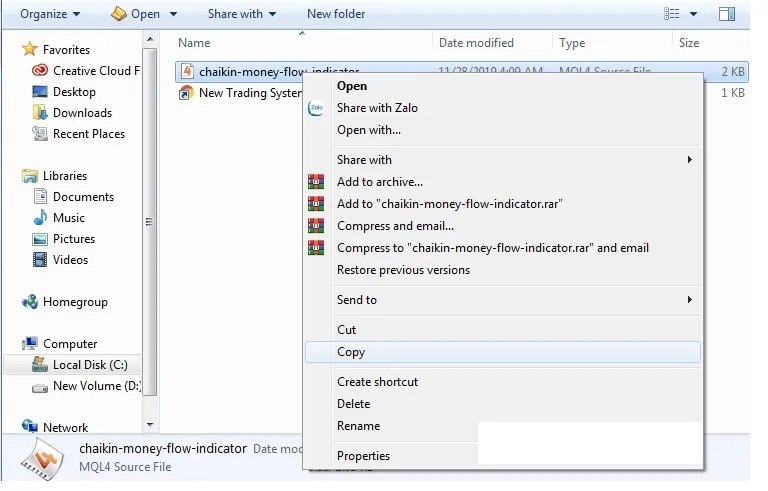768x491 pixels.
Task: Click the Downloads folder icon
Action: (x=40, y=113)
